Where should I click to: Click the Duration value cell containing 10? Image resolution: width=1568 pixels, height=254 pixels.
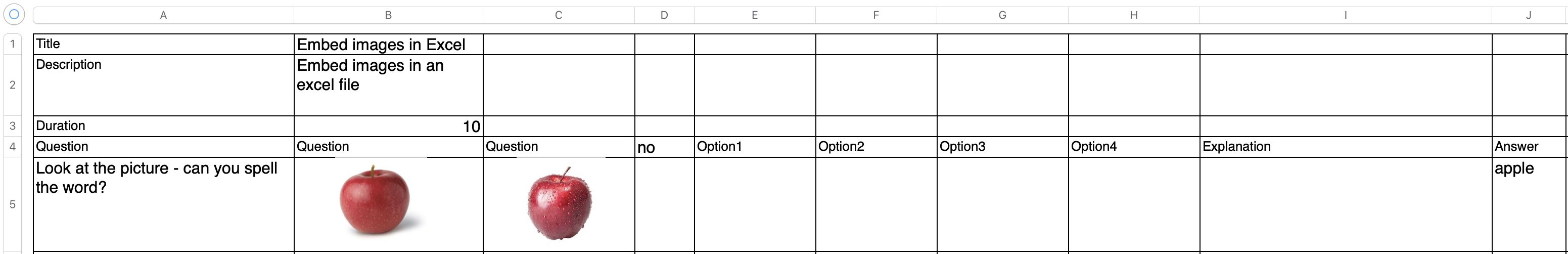[x=388, y=126]
